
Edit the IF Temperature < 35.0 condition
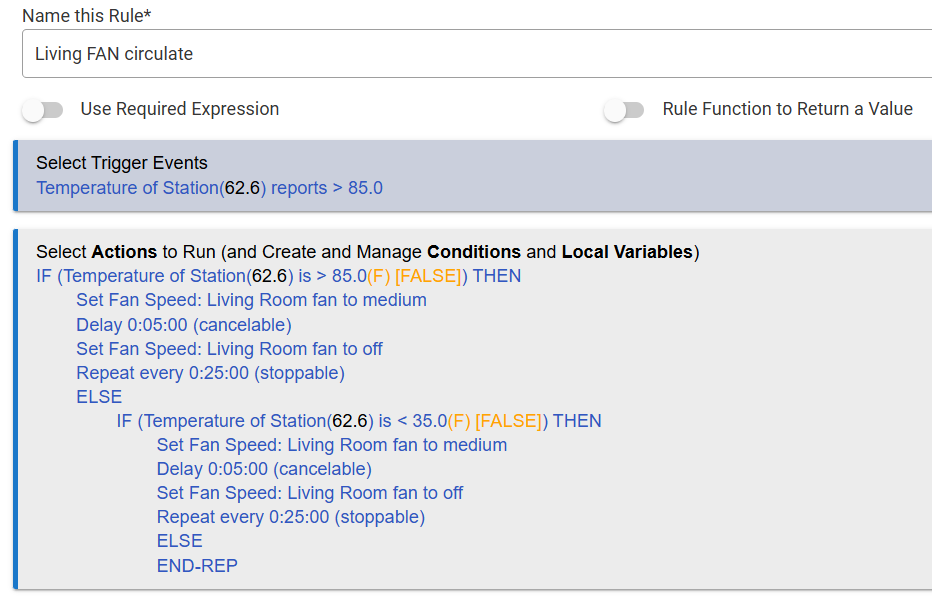[359, 421]
